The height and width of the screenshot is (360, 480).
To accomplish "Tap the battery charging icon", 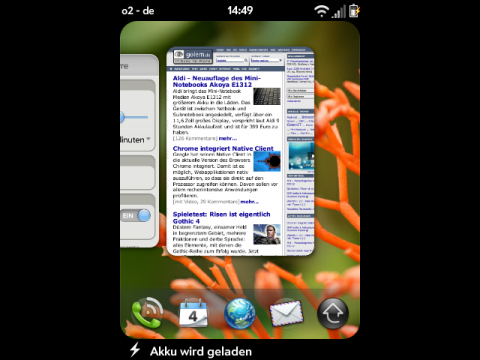I will click(x=354, y=11).
